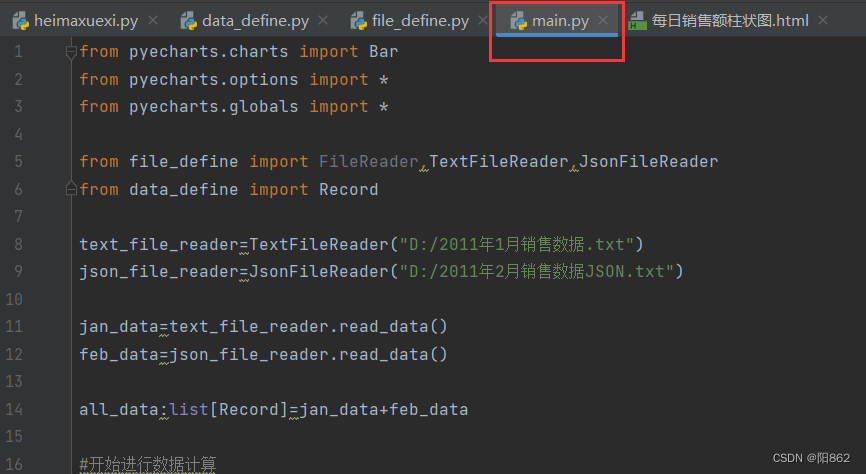The height and width of the screenshot is (474, 866).
Task: Collapse the import block at line 1
Action: (x=71, y=52)
